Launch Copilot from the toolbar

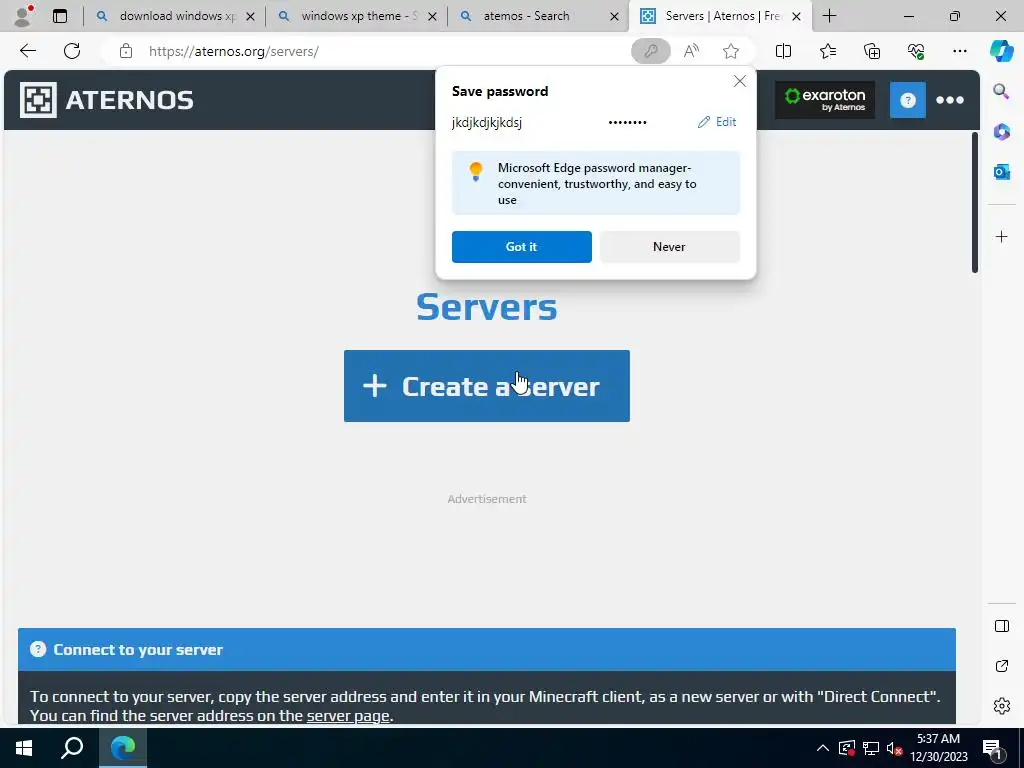click(x=1001, y=51)
